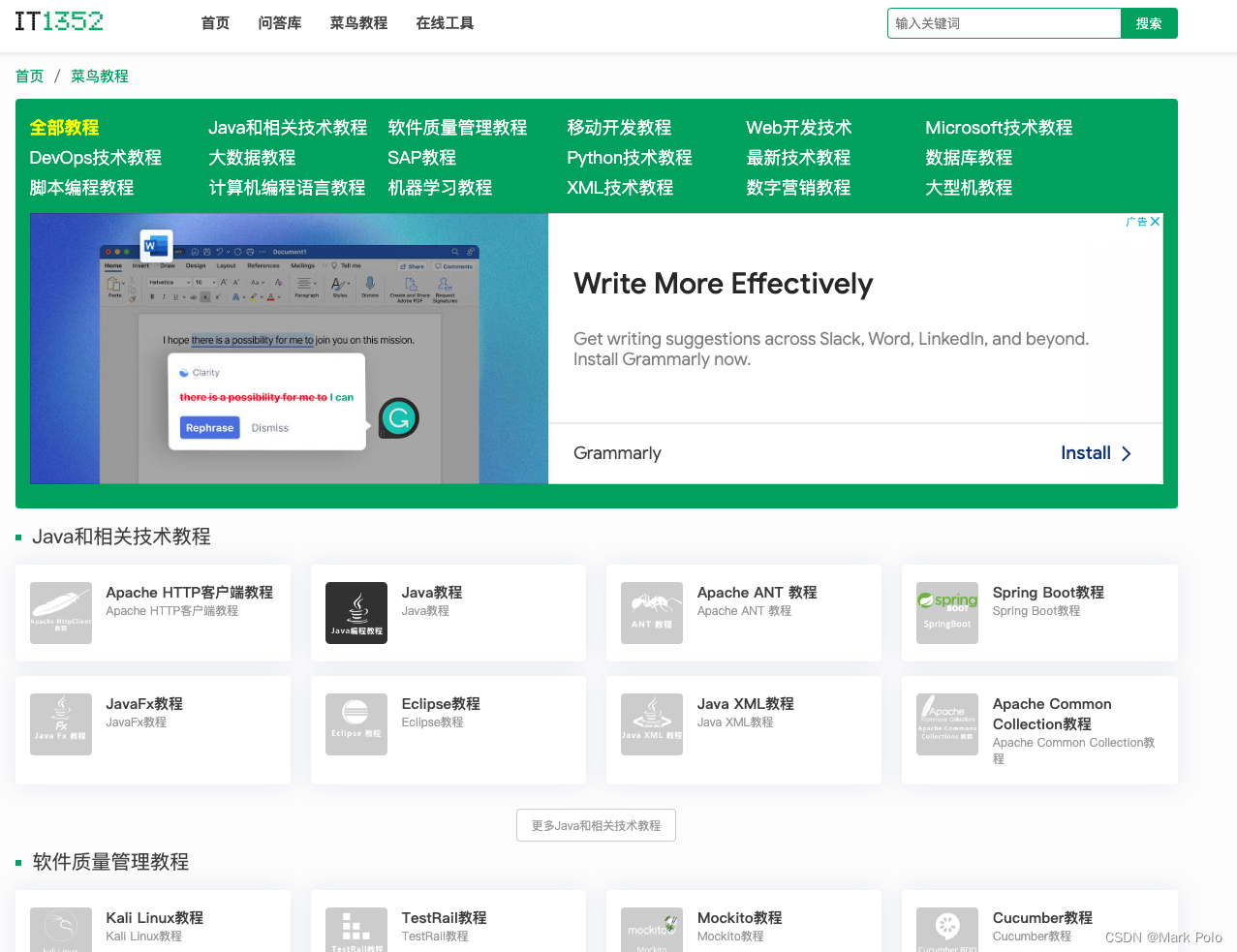
Task: Select the 数字营销教程 category
Action: point(798,188)
